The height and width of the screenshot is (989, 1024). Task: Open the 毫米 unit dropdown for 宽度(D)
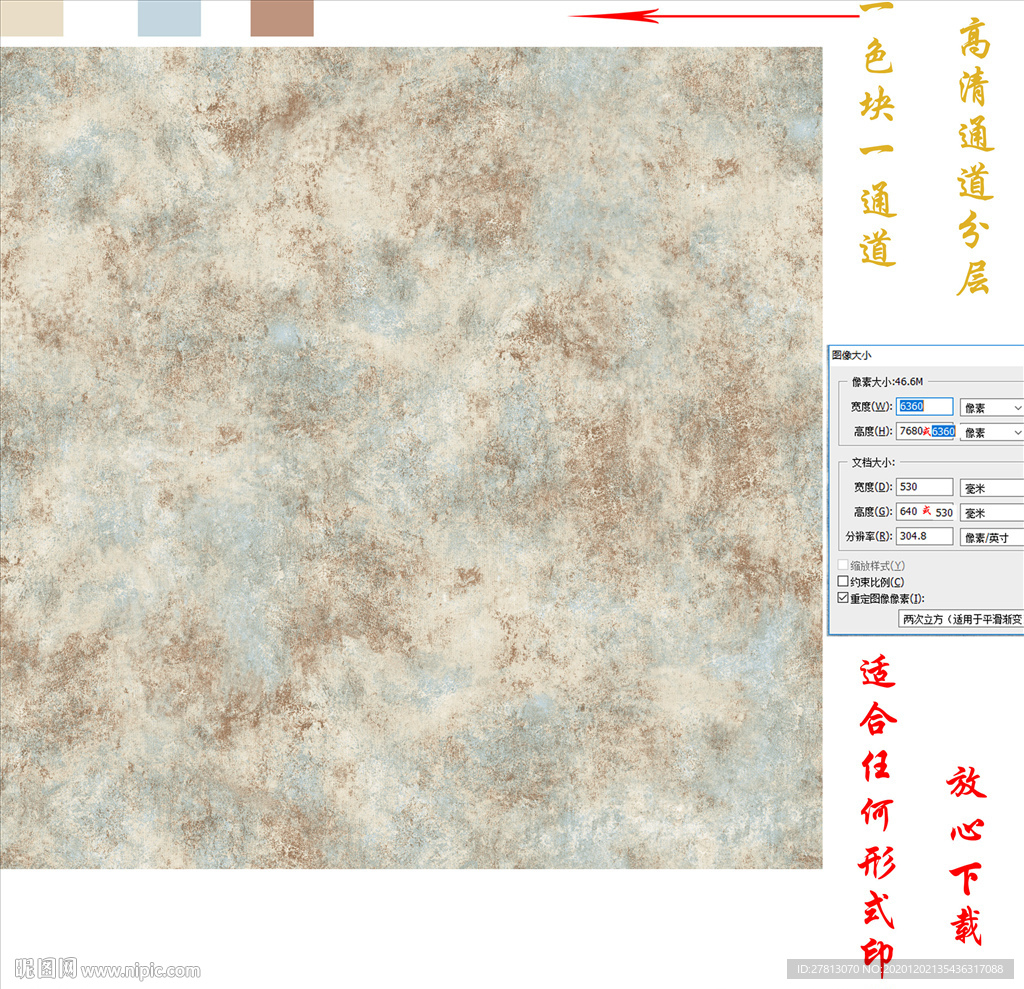tap(991, 488)
